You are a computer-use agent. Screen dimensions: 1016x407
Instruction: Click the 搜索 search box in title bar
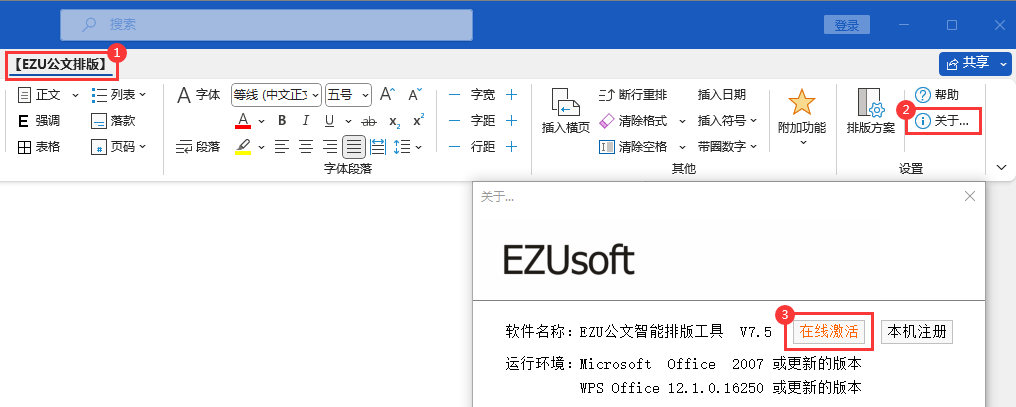click(265, 24)
